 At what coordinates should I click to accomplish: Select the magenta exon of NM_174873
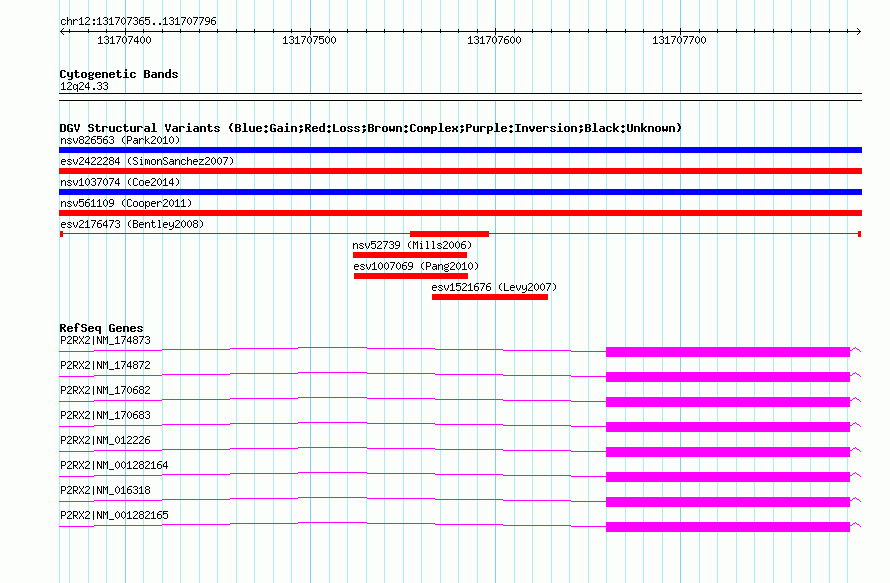click(728, 352)
